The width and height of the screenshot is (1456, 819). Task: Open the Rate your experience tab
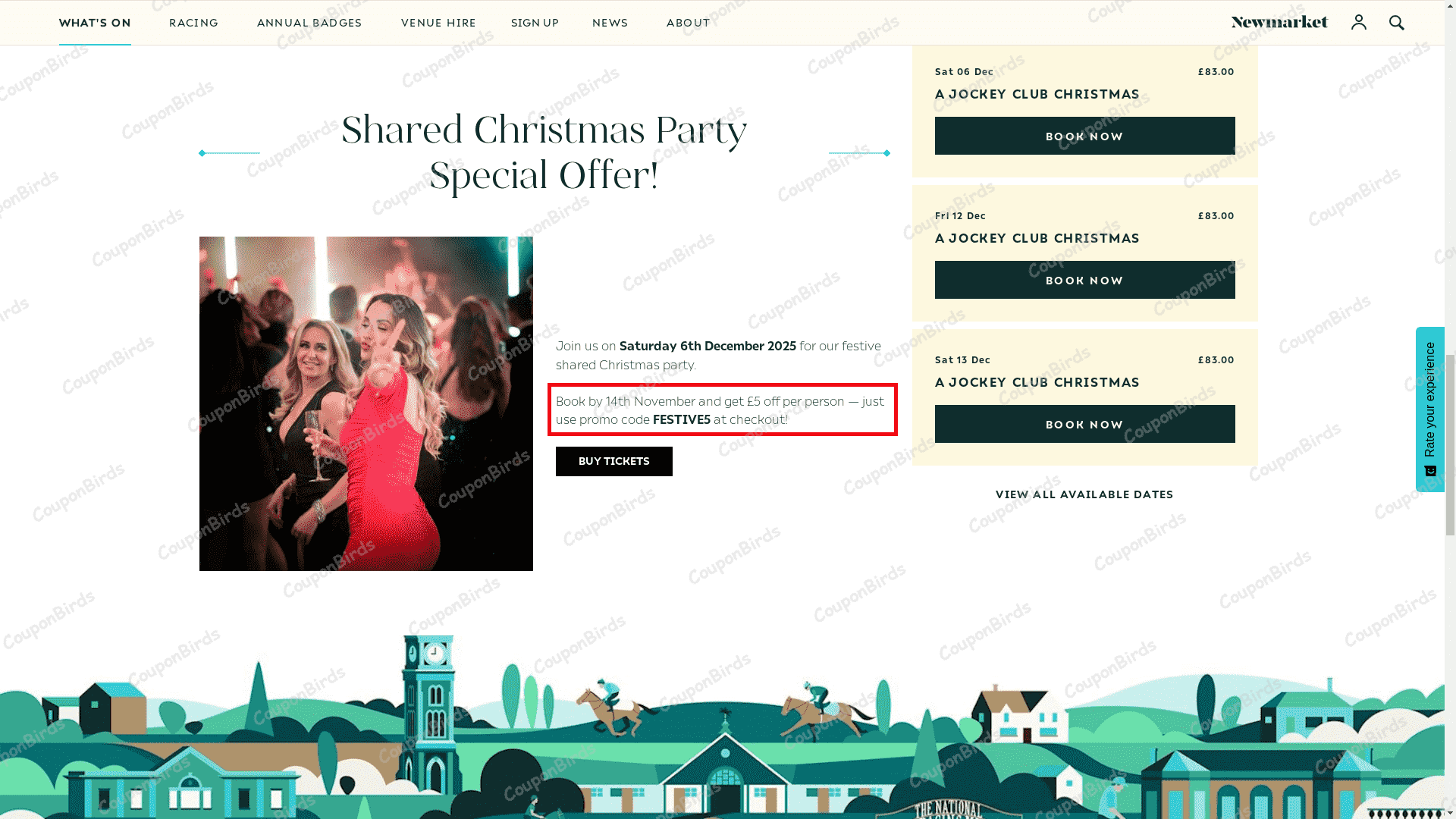click(x=1430, y=409)
